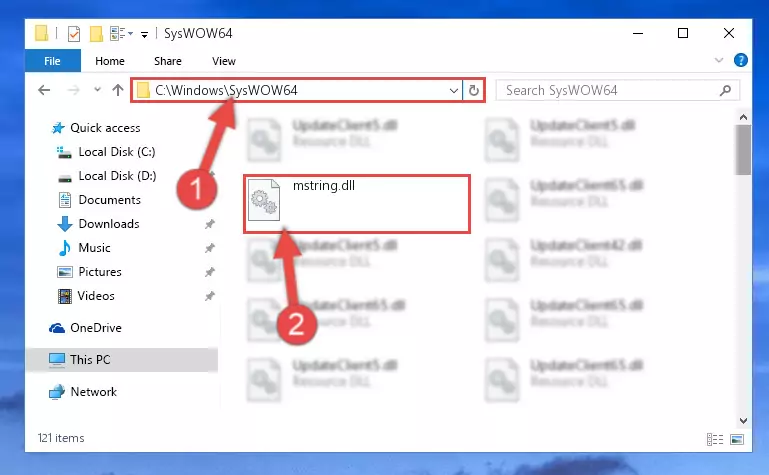Click the New Folder icon in quick access toolbar

(96, 33)
